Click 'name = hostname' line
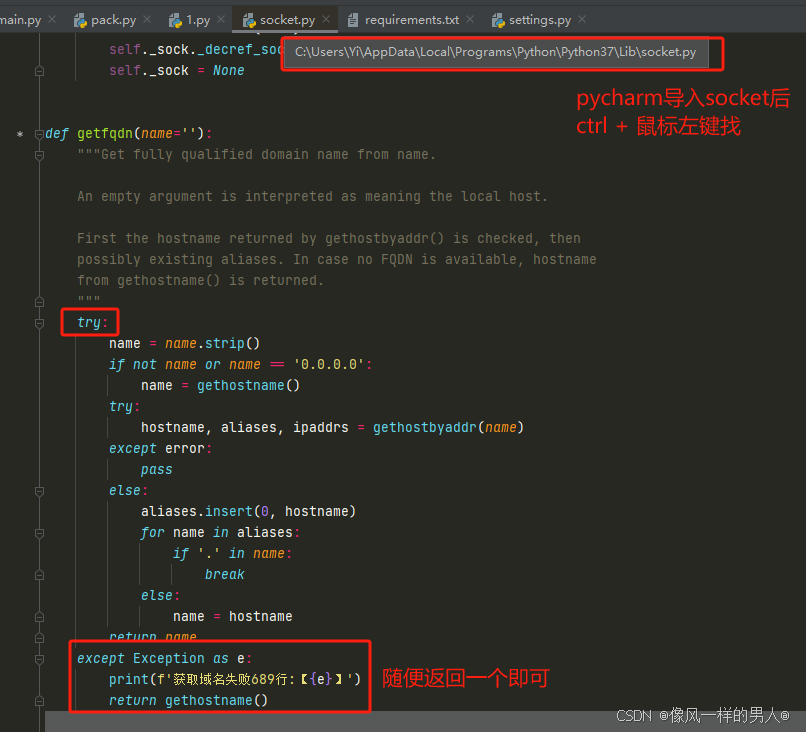This screenshot has height=732, width=806. click(232, 616)
